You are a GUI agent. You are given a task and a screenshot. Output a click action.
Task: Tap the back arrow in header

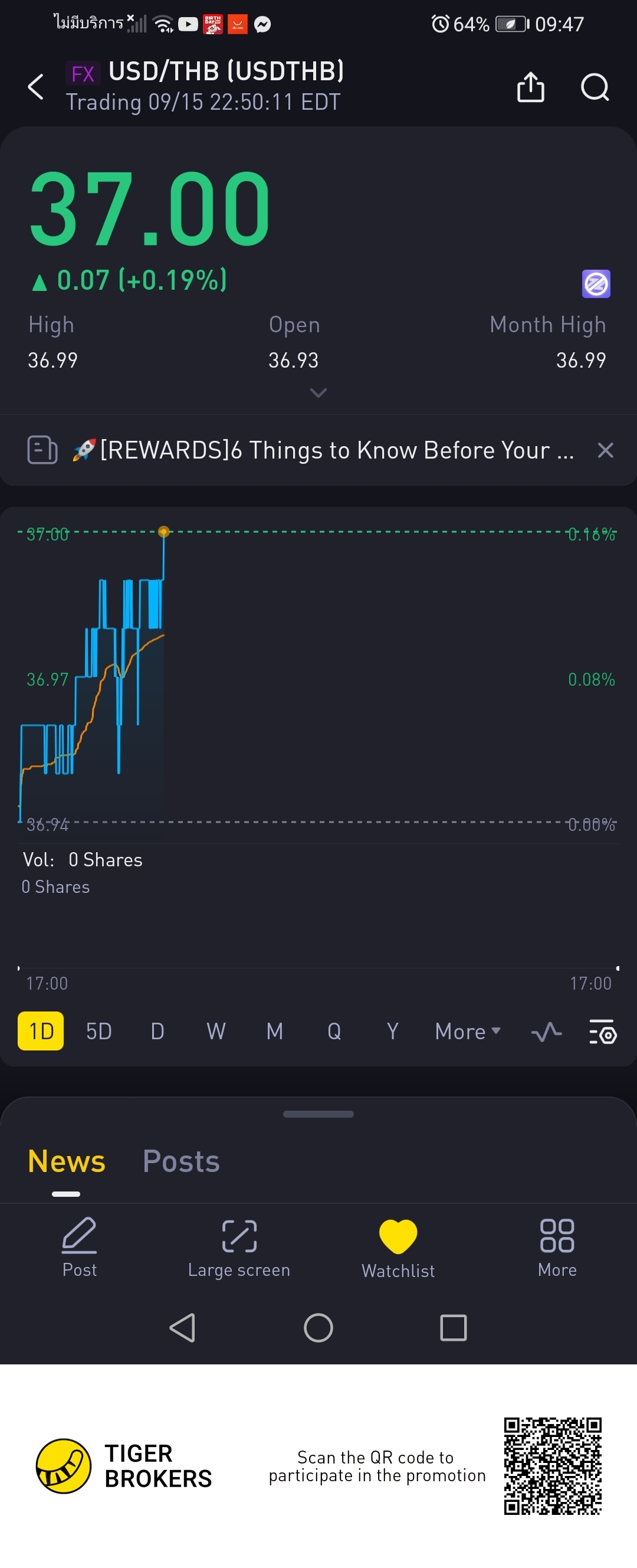tap(36, 86)
